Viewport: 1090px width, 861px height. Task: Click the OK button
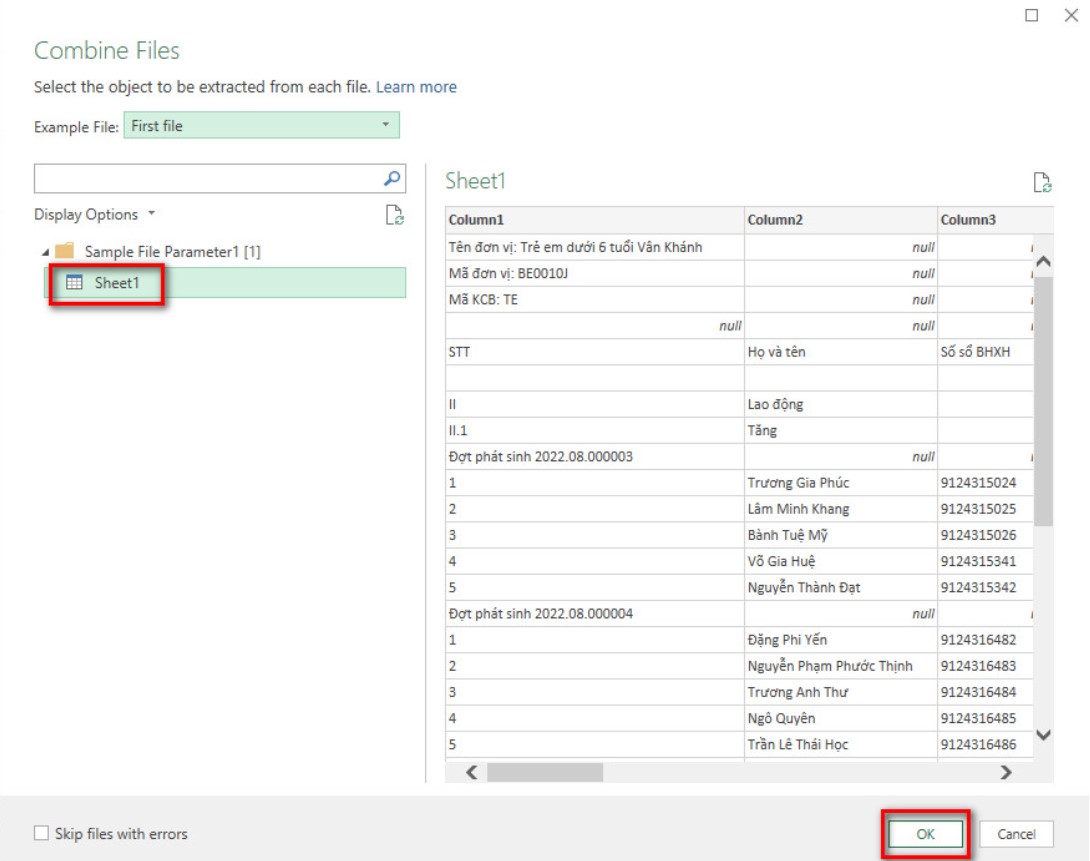pyautogui.click(x=925, y=834)
